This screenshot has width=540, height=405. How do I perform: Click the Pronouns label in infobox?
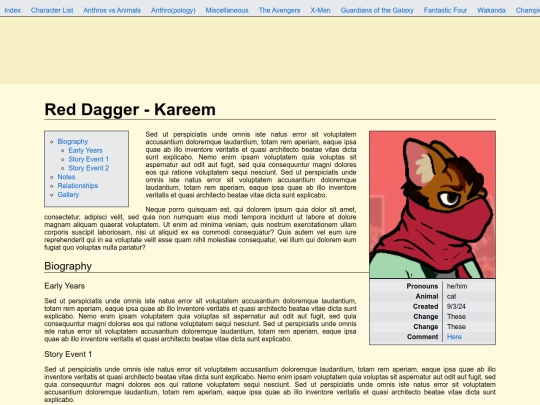422,286
